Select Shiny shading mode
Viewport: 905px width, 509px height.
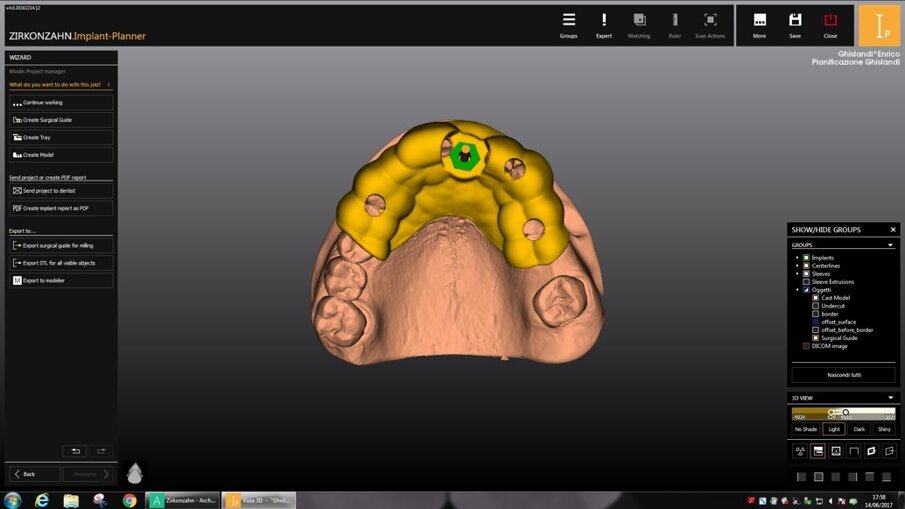[884, 429]
